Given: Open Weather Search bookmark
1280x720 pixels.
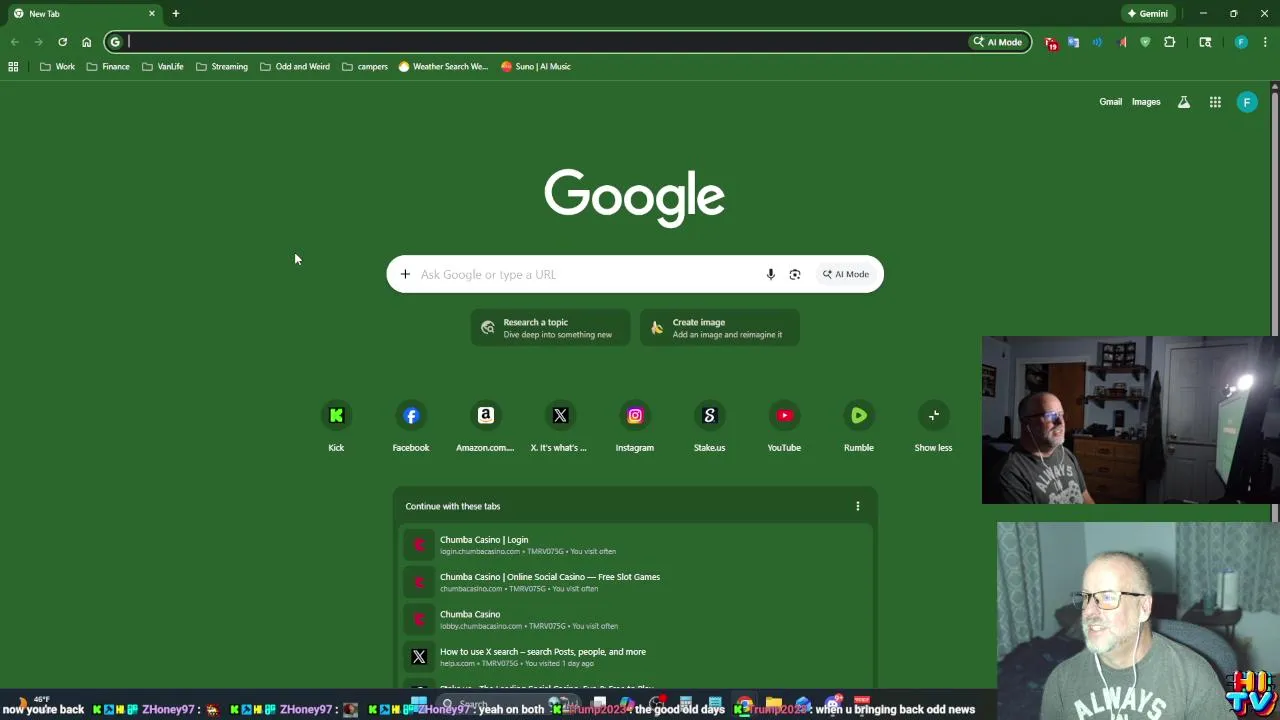Looking at the screenshot, I should pos(443,67).
